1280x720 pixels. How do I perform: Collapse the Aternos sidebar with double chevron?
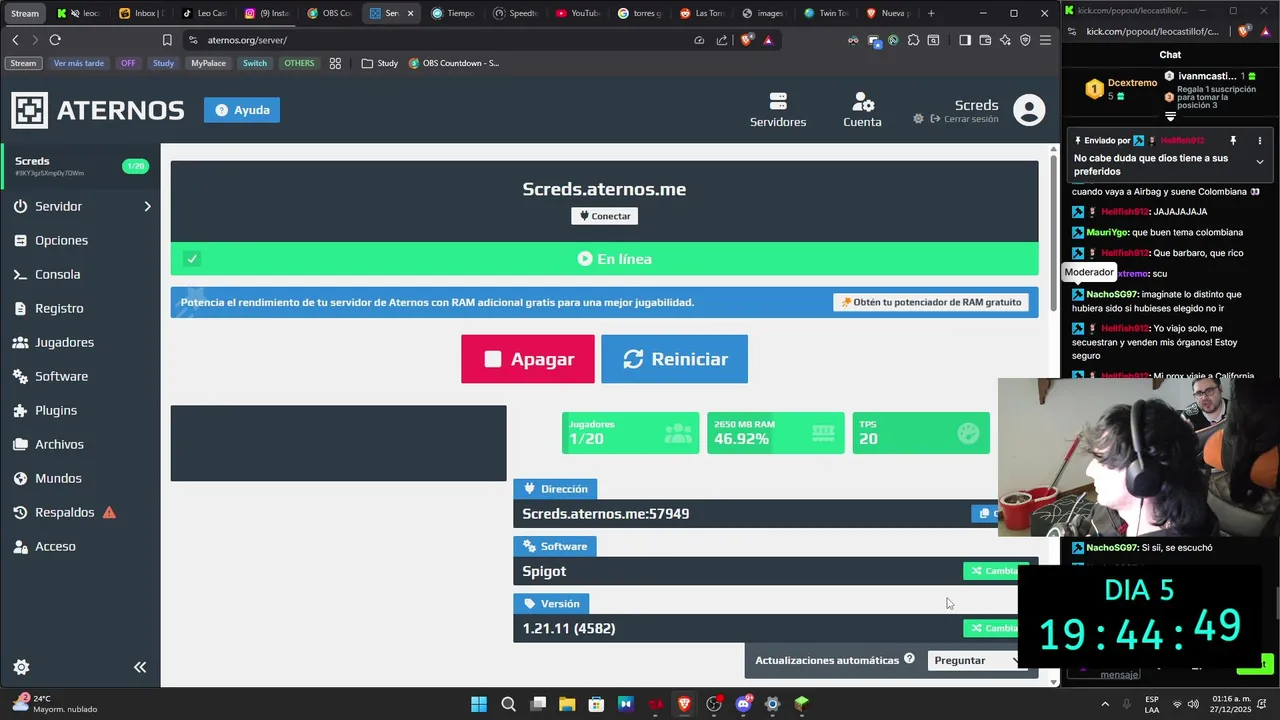(140, 667)
